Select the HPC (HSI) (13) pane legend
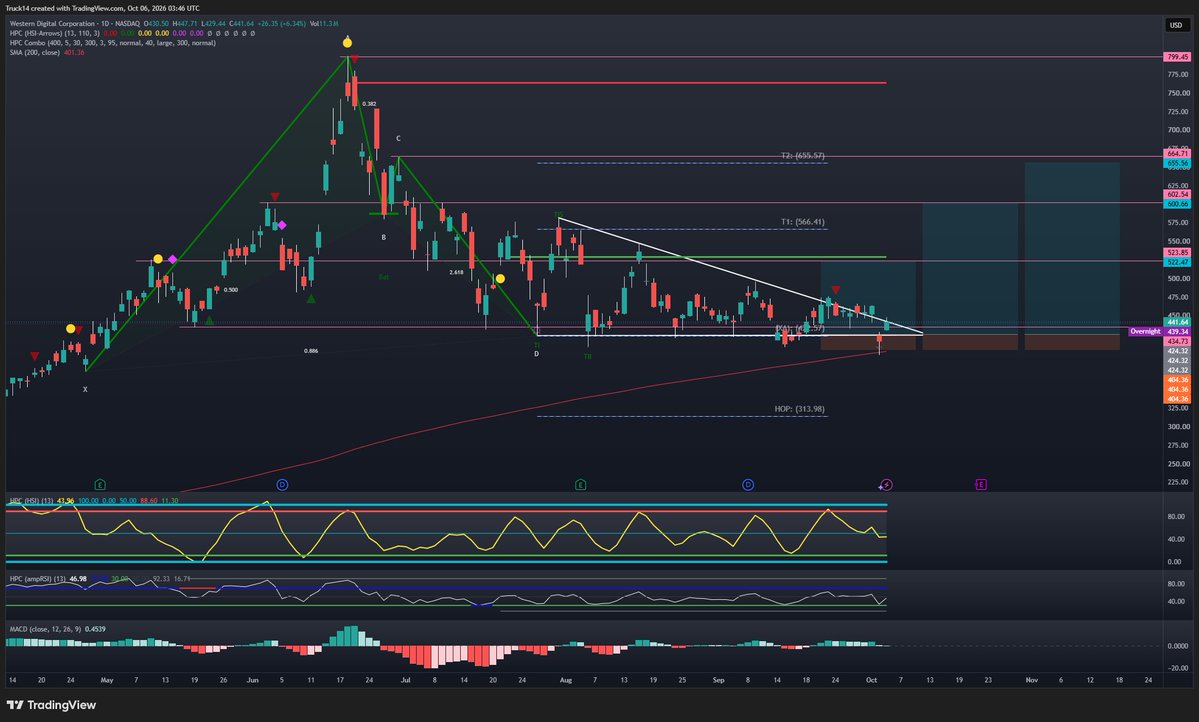This screenshot has height=722, width=1199. coord(31,501)
